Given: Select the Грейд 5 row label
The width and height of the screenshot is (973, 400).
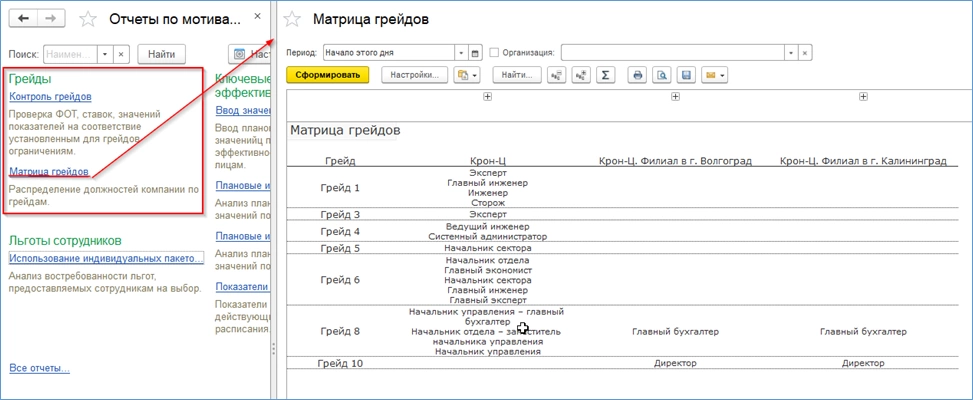Looking at the screenshot, I should [340, 248].
